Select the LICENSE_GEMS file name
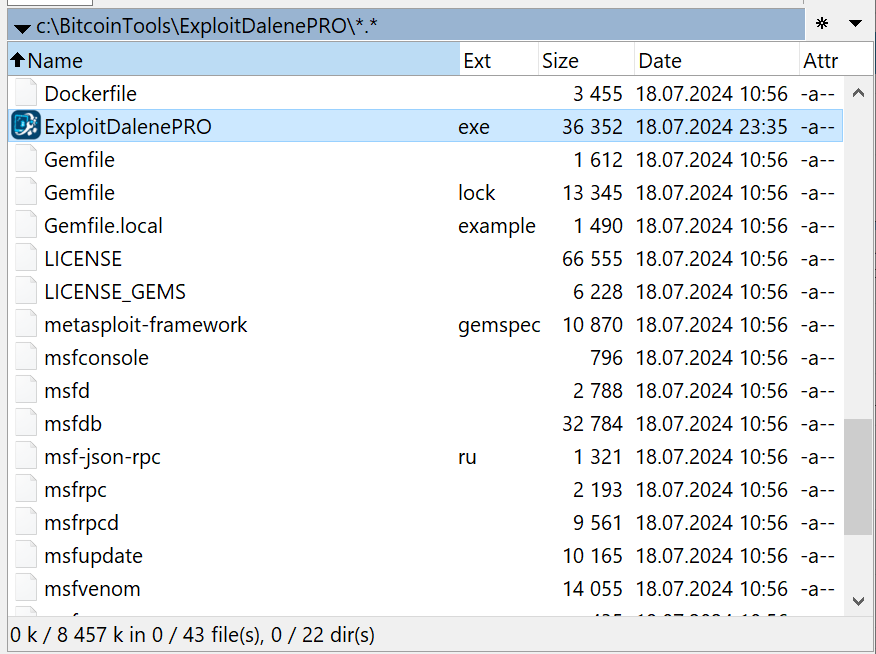Viewport: 876px width, 654px height. click(115, 292)
